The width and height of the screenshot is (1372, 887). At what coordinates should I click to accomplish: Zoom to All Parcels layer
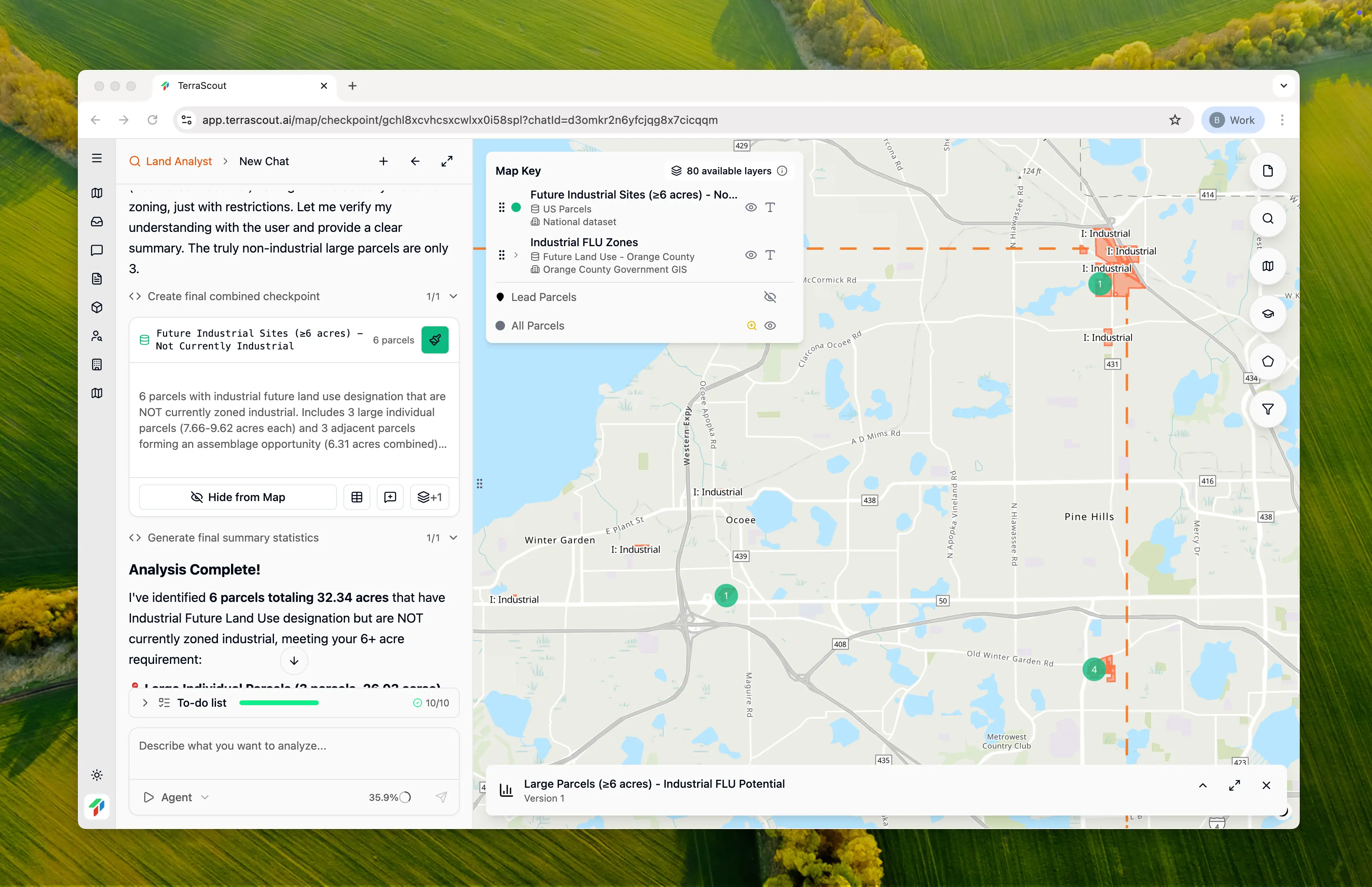pyautogui.click(x=752, y=326)
